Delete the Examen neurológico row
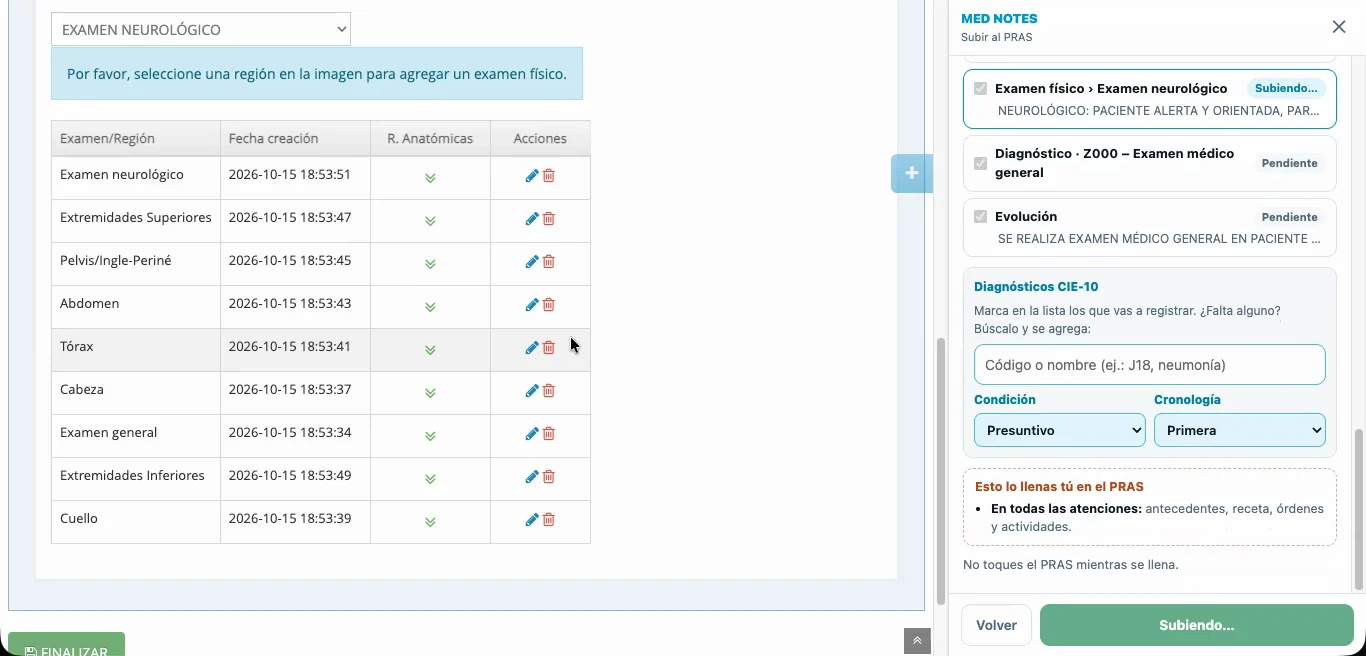 (x=549, y=176)
